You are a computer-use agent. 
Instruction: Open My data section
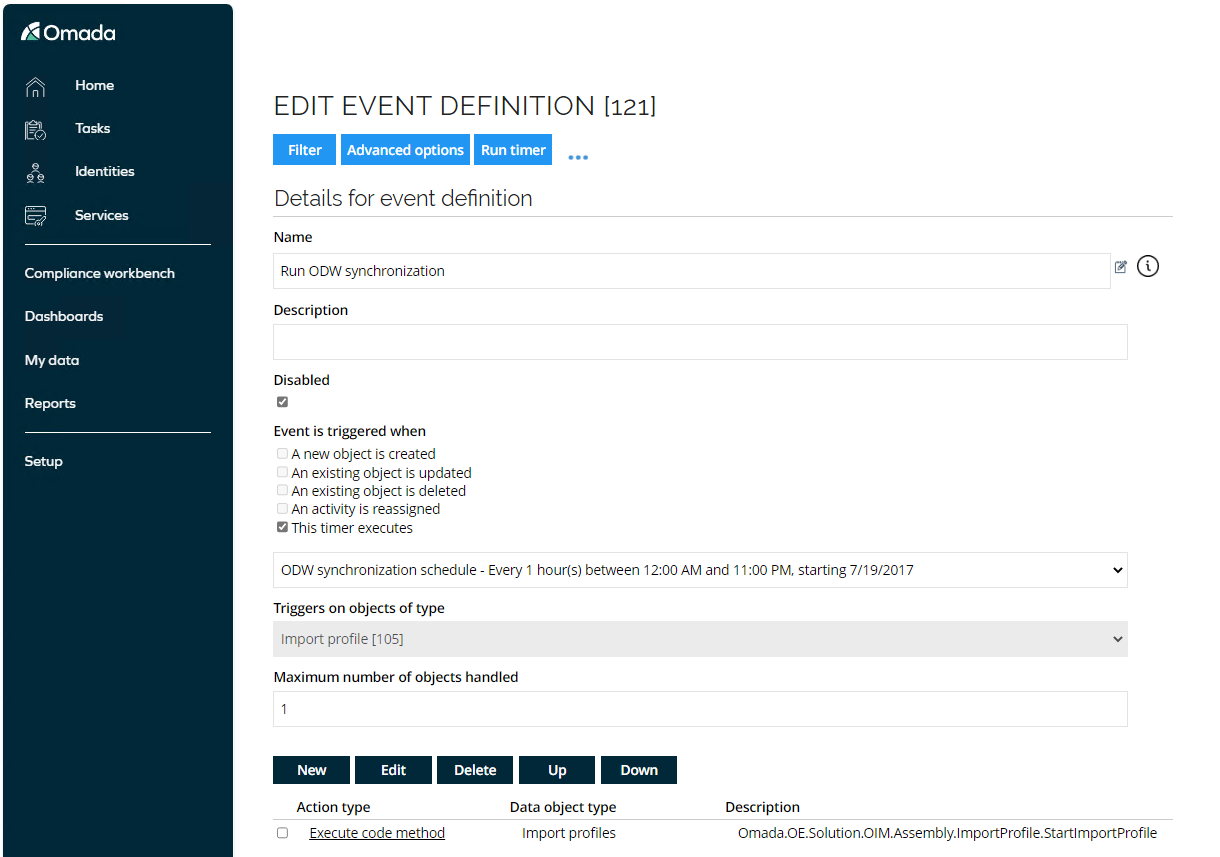[x=52, y=360]
